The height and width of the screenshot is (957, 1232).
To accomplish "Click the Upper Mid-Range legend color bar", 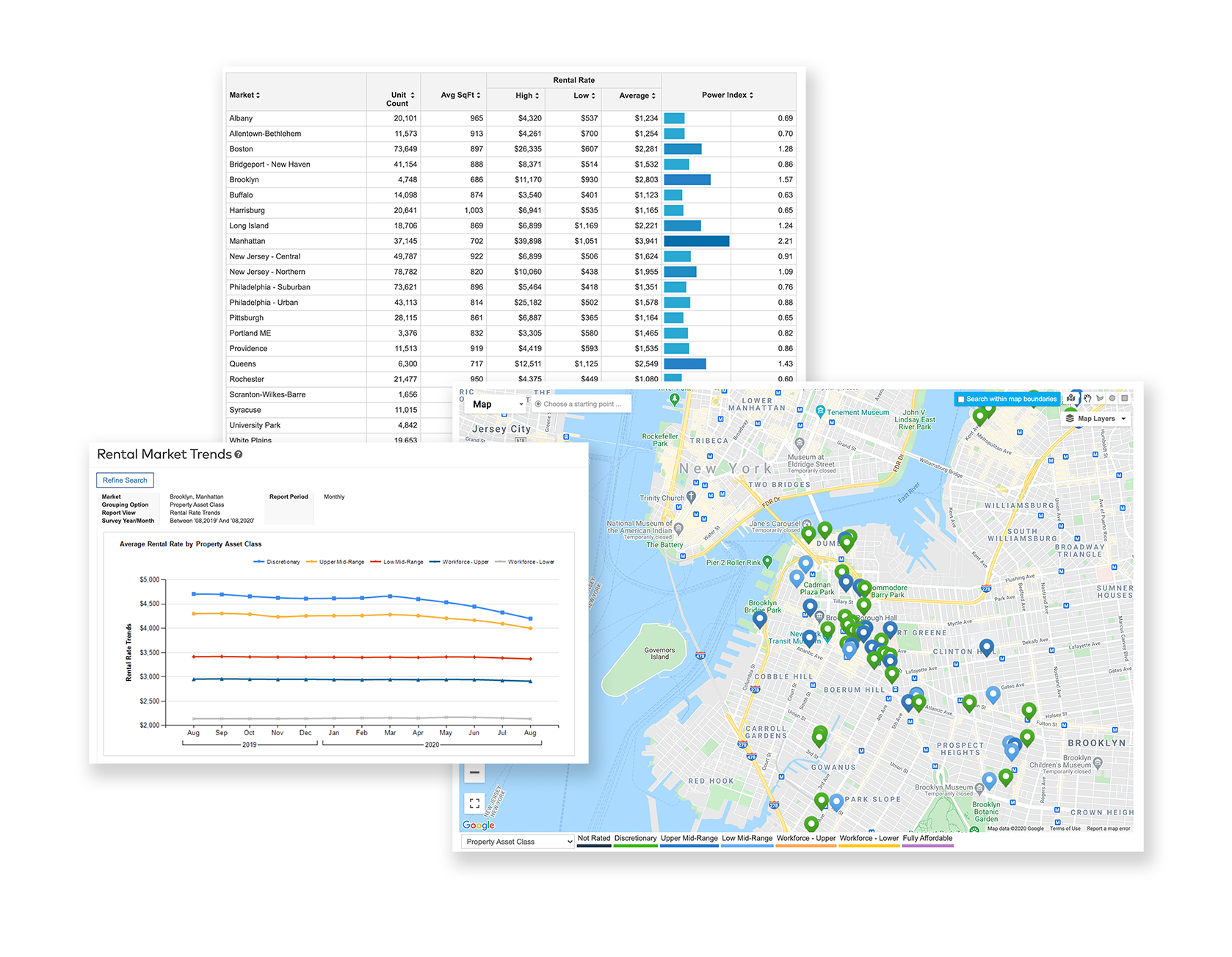I will [x=689, y=845].
